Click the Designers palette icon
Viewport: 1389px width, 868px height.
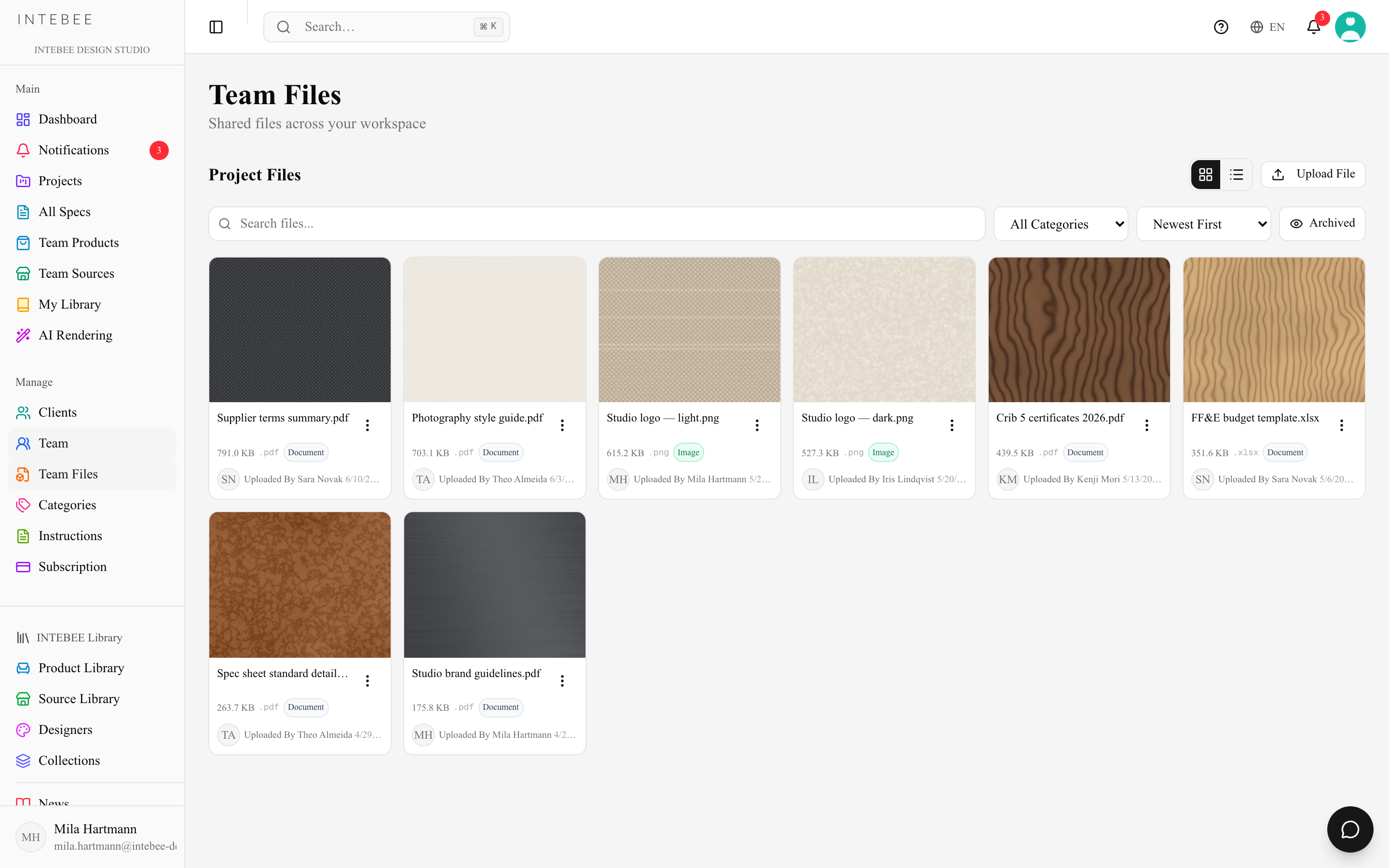(x=23, y=730)
